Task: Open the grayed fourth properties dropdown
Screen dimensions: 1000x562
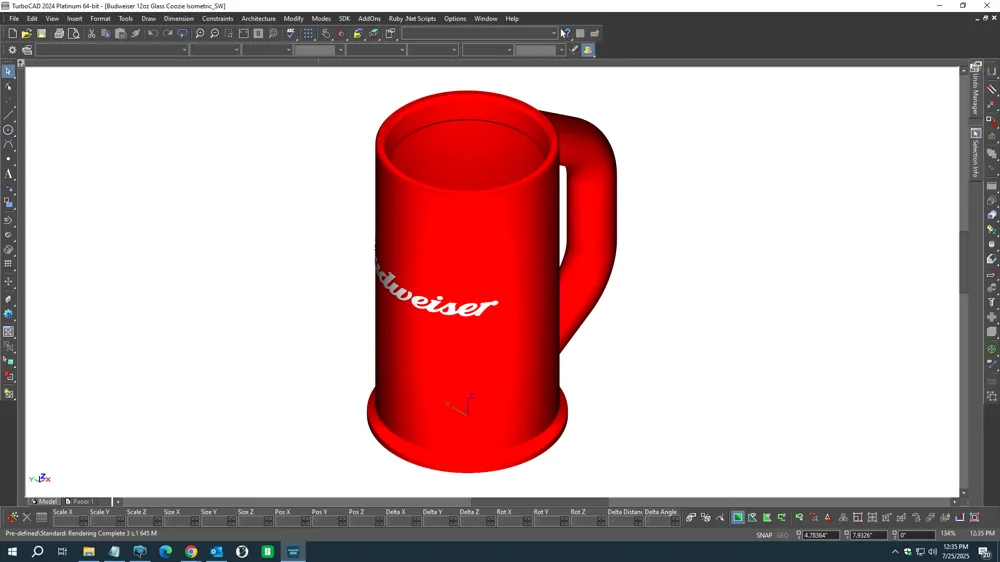Action: tap(319, 50)
